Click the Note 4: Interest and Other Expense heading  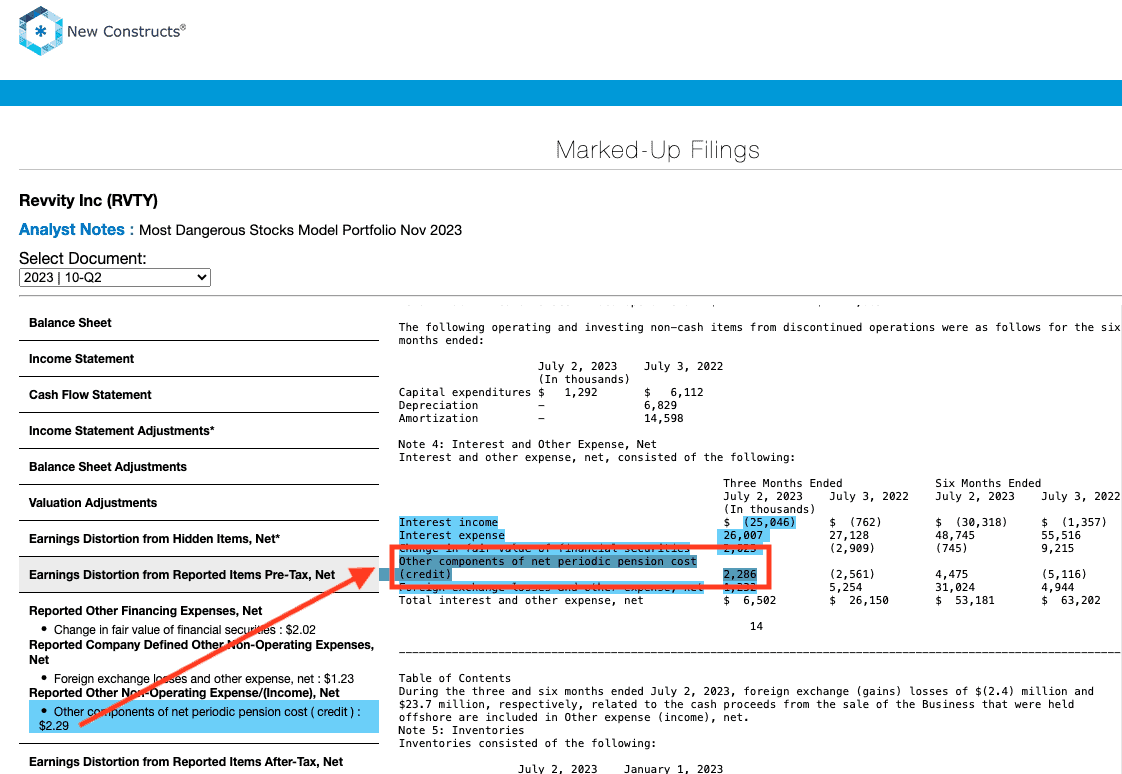(x=527, y=444)
